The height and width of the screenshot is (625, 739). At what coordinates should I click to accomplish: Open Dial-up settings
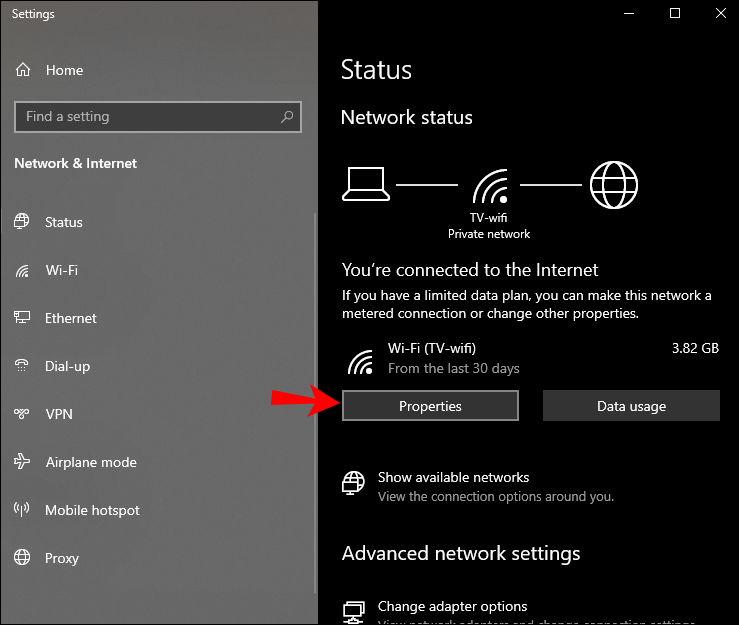(67, 366)
